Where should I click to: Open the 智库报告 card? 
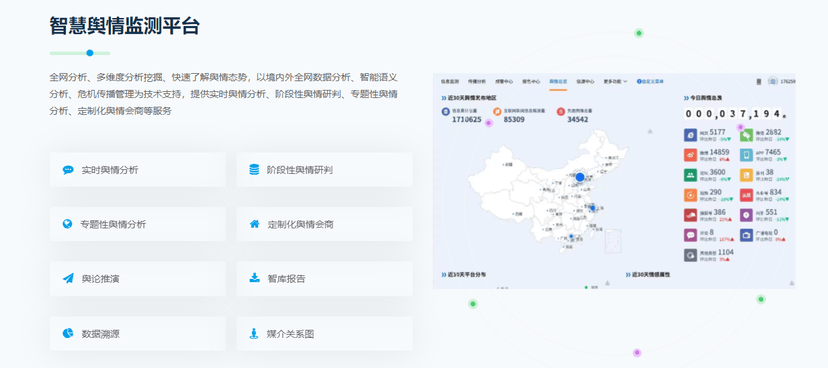tap(324, 278)
